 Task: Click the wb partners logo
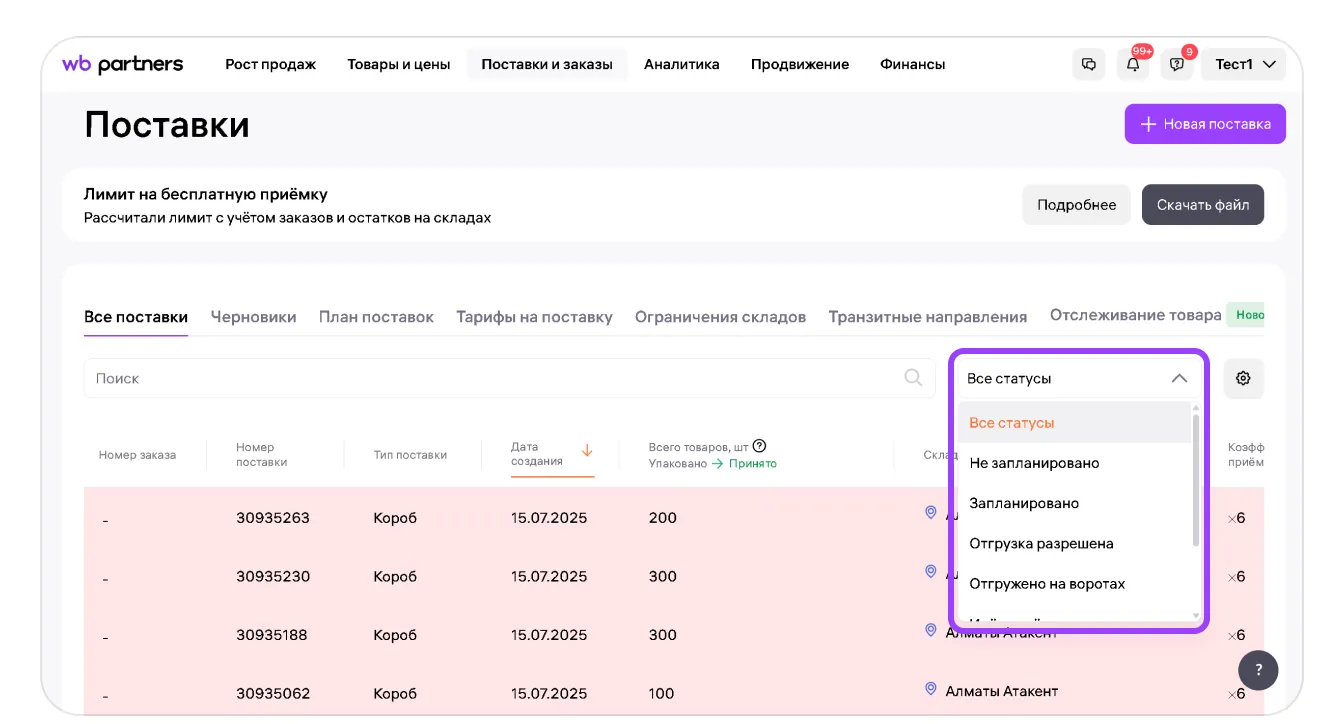pos(123,64)
